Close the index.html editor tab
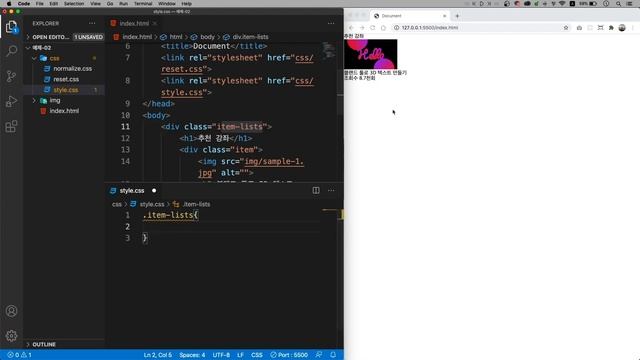The image size is (640, 360). click(x=155, y=24)
